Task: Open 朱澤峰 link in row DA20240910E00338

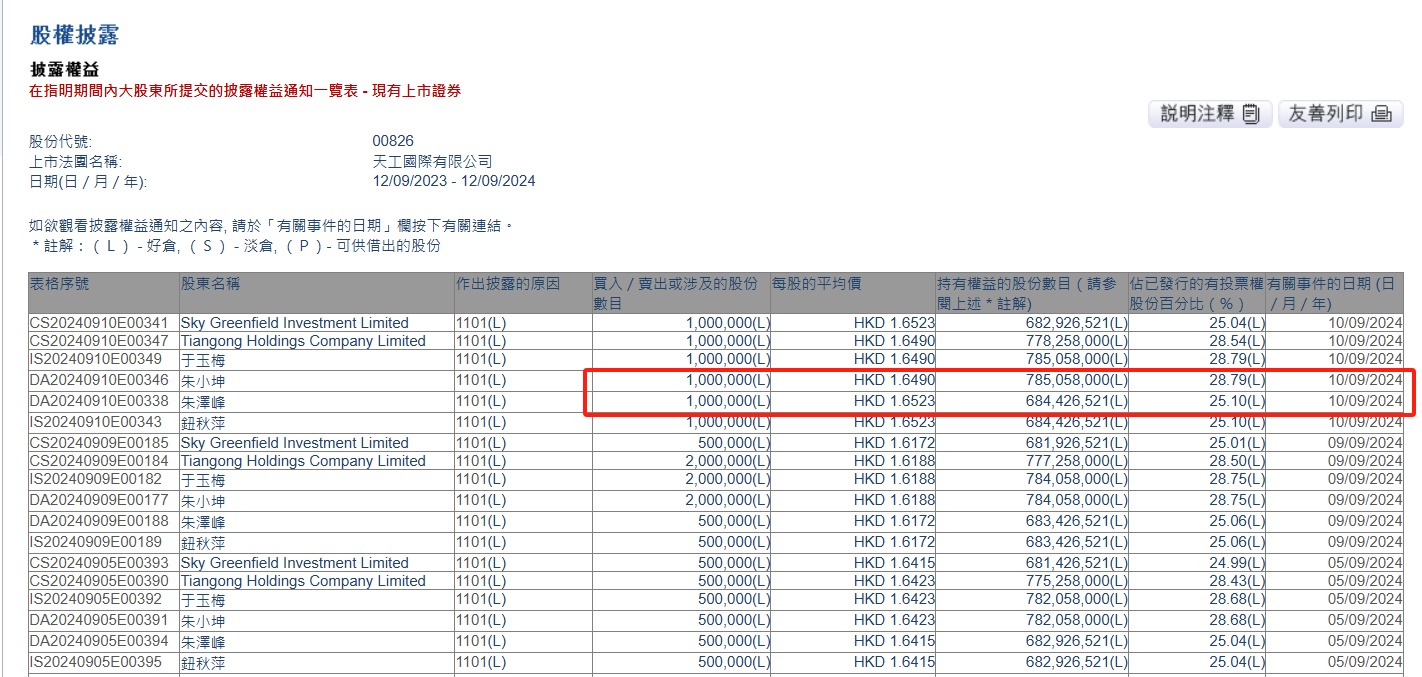Action: pos(203,401)
